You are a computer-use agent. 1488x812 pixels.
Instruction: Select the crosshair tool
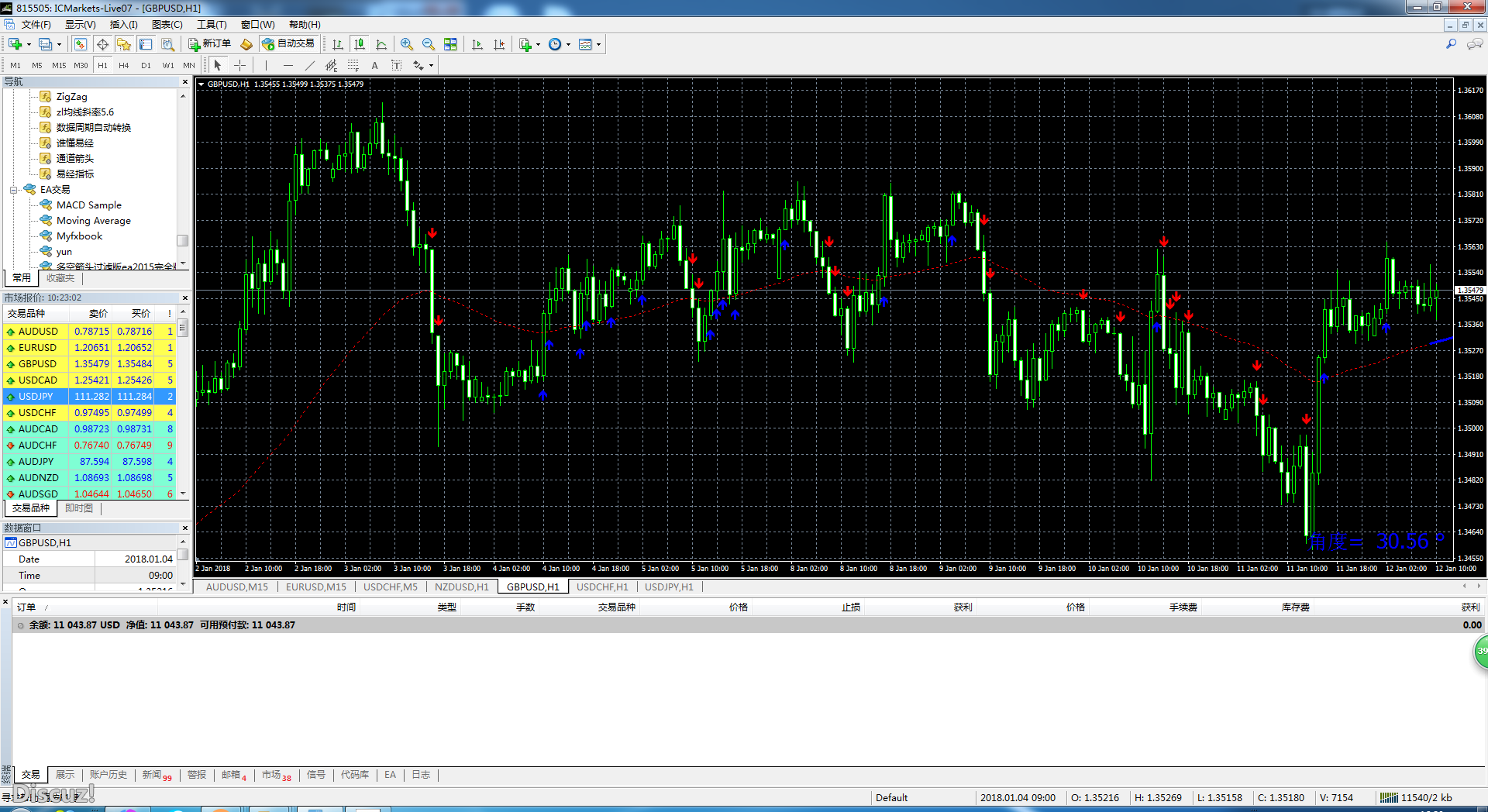pos(240,66)
